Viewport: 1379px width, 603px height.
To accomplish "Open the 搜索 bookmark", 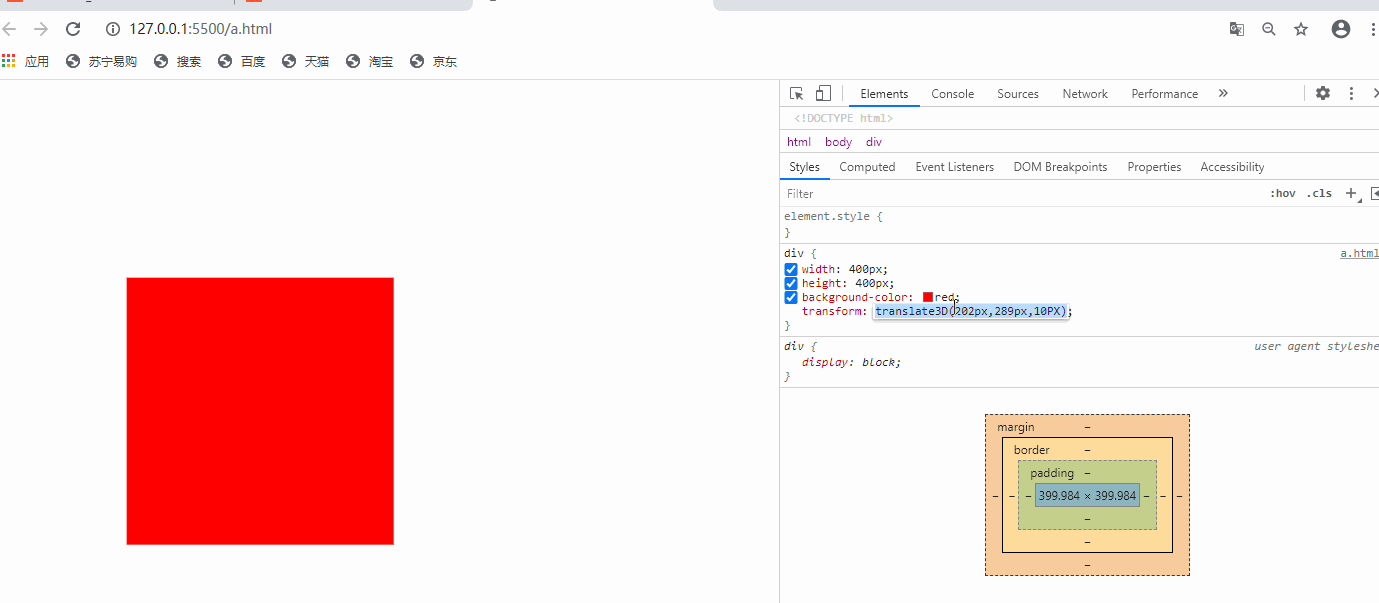I will [x=178, y=61].
